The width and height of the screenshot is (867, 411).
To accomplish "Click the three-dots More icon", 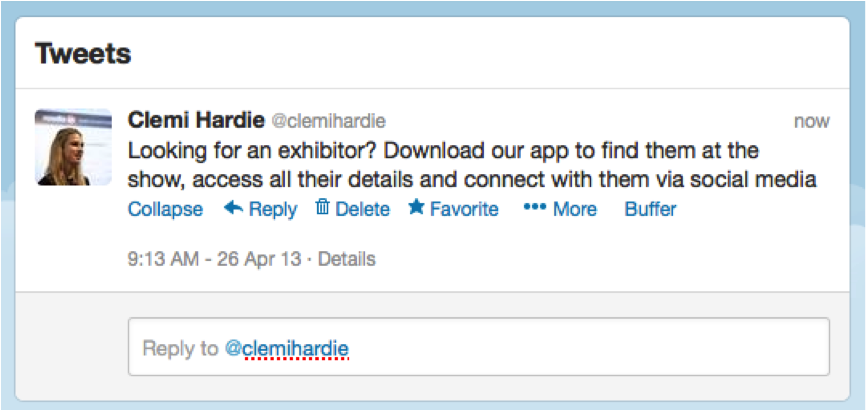I will pos(534,209).
